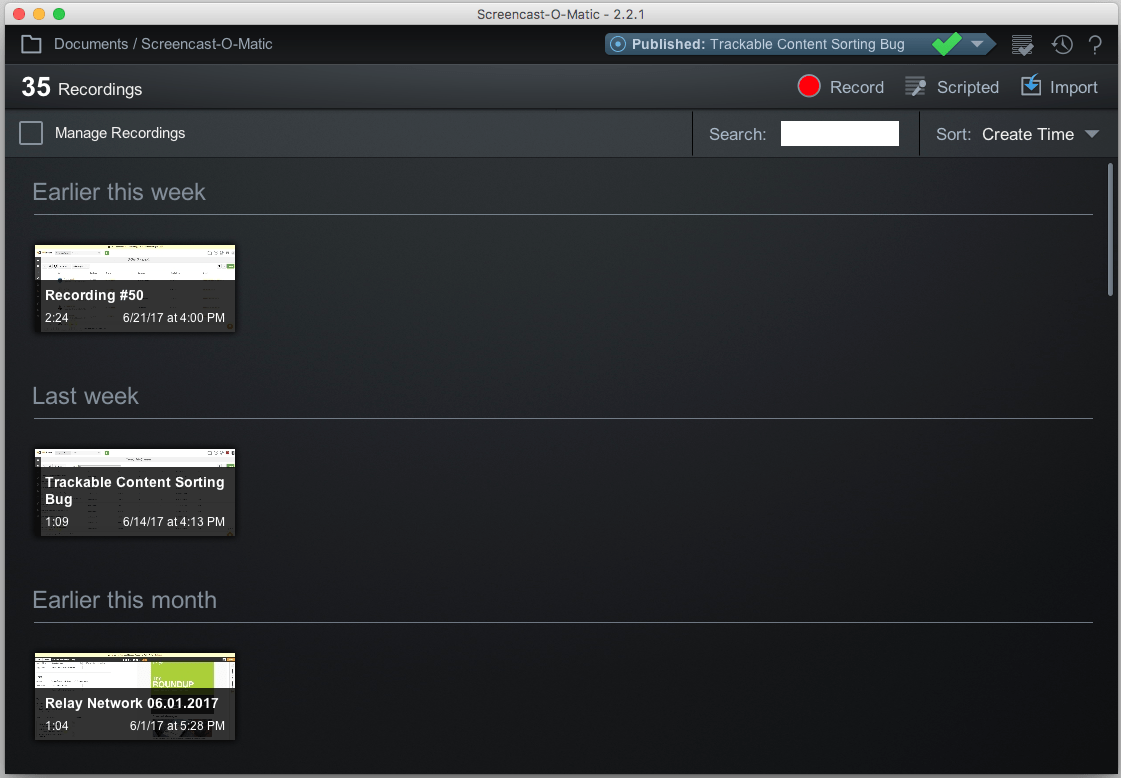Click the 35 Recordings count

(x=82, y=87)
